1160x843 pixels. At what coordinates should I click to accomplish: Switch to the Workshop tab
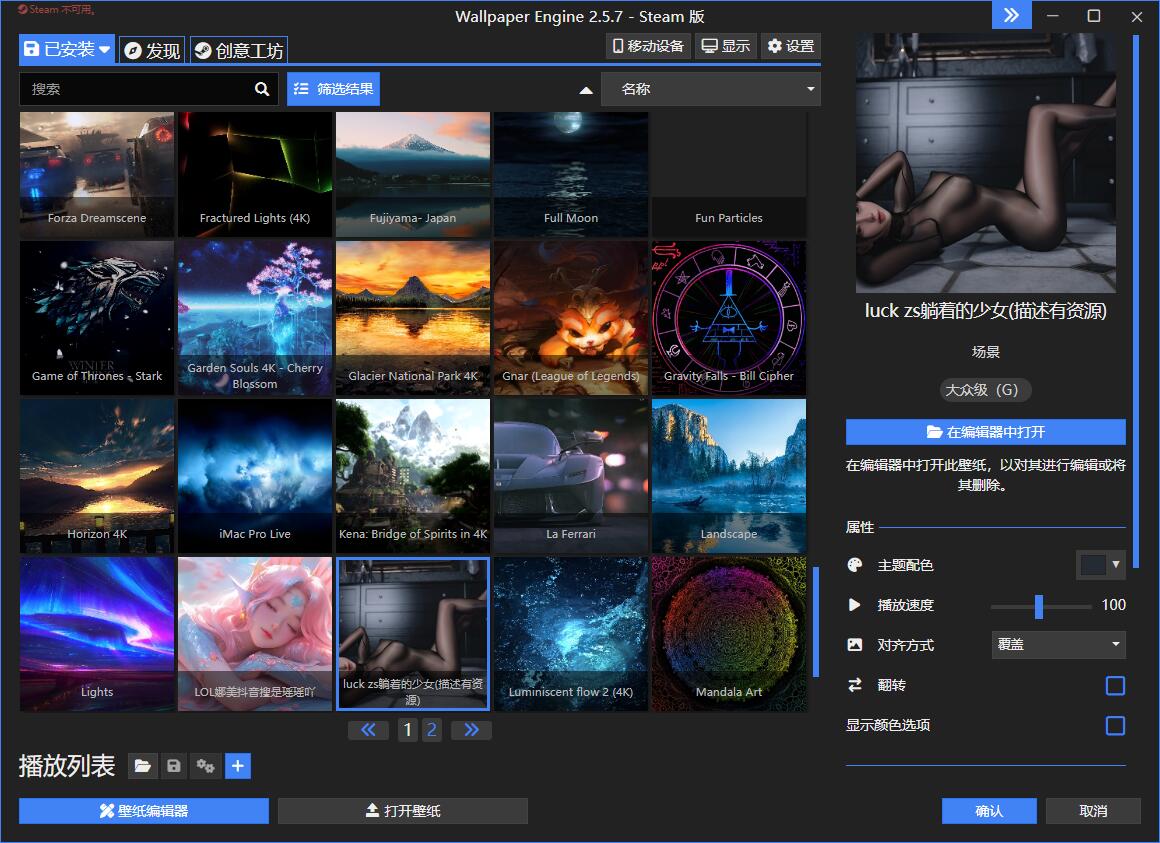tap(239, 50)
